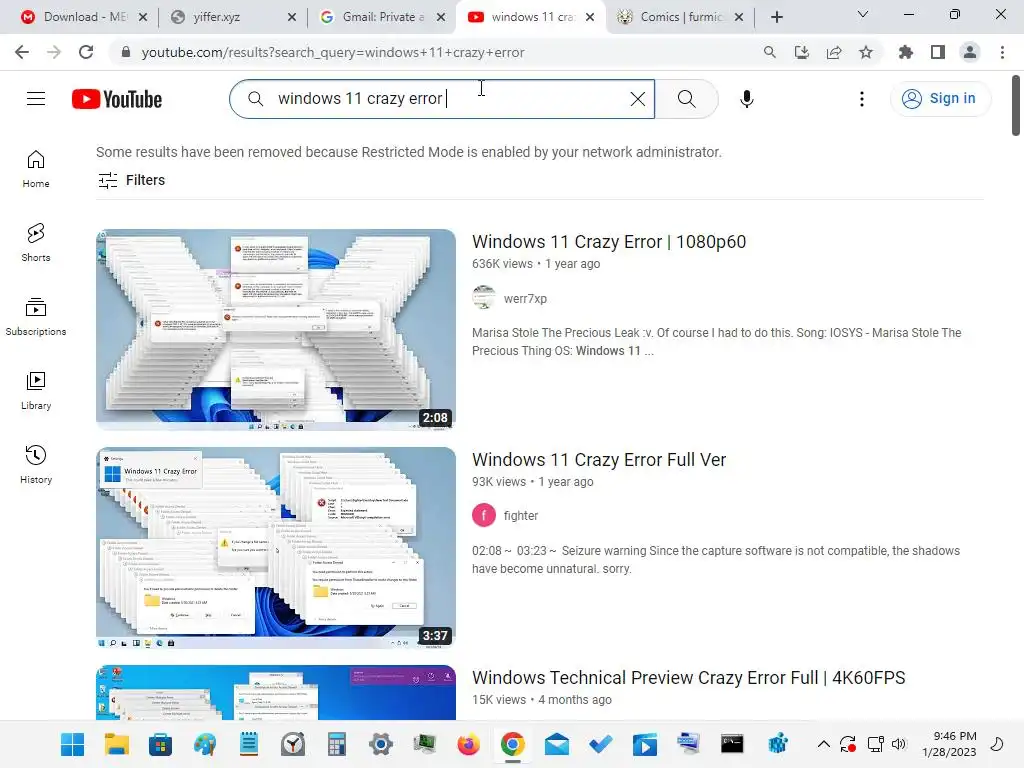Switch to the Download - MEGA tab
The image size is (1024, 768).
click(x=84, y=17)
